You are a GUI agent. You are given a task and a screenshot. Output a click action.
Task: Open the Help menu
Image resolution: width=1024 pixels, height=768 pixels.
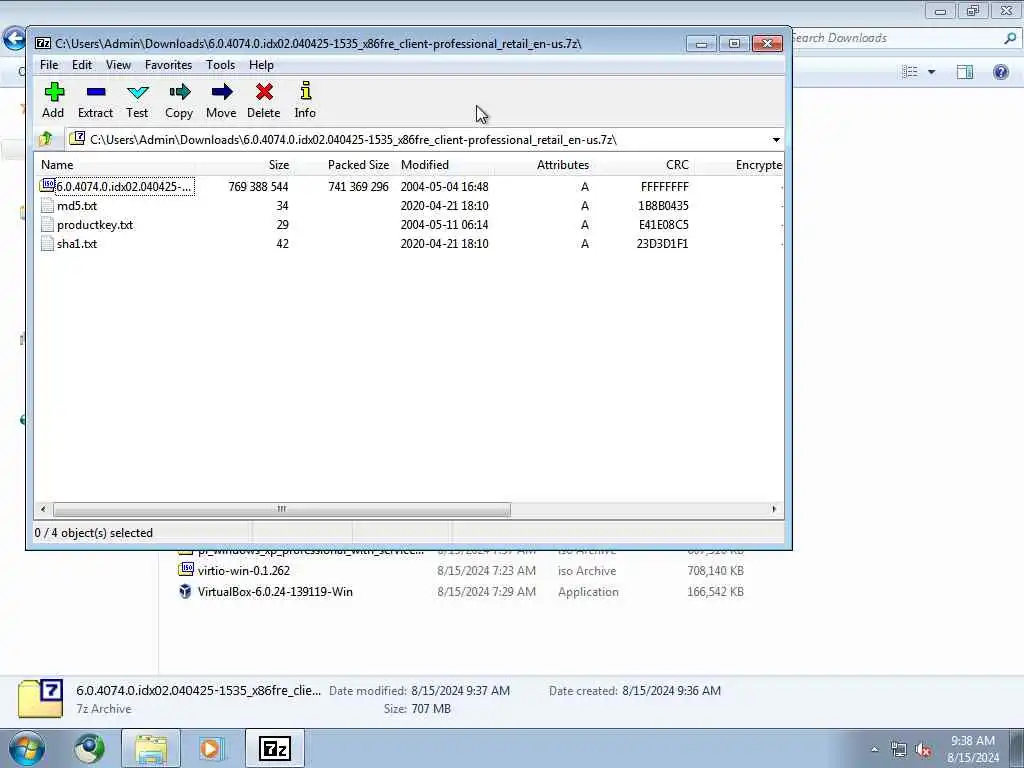pyautogui.click(x=261, y=65)
